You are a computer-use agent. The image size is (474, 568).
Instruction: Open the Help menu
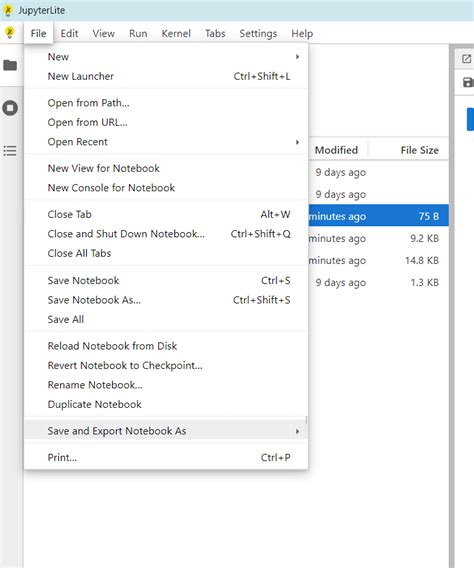[302, 33]
